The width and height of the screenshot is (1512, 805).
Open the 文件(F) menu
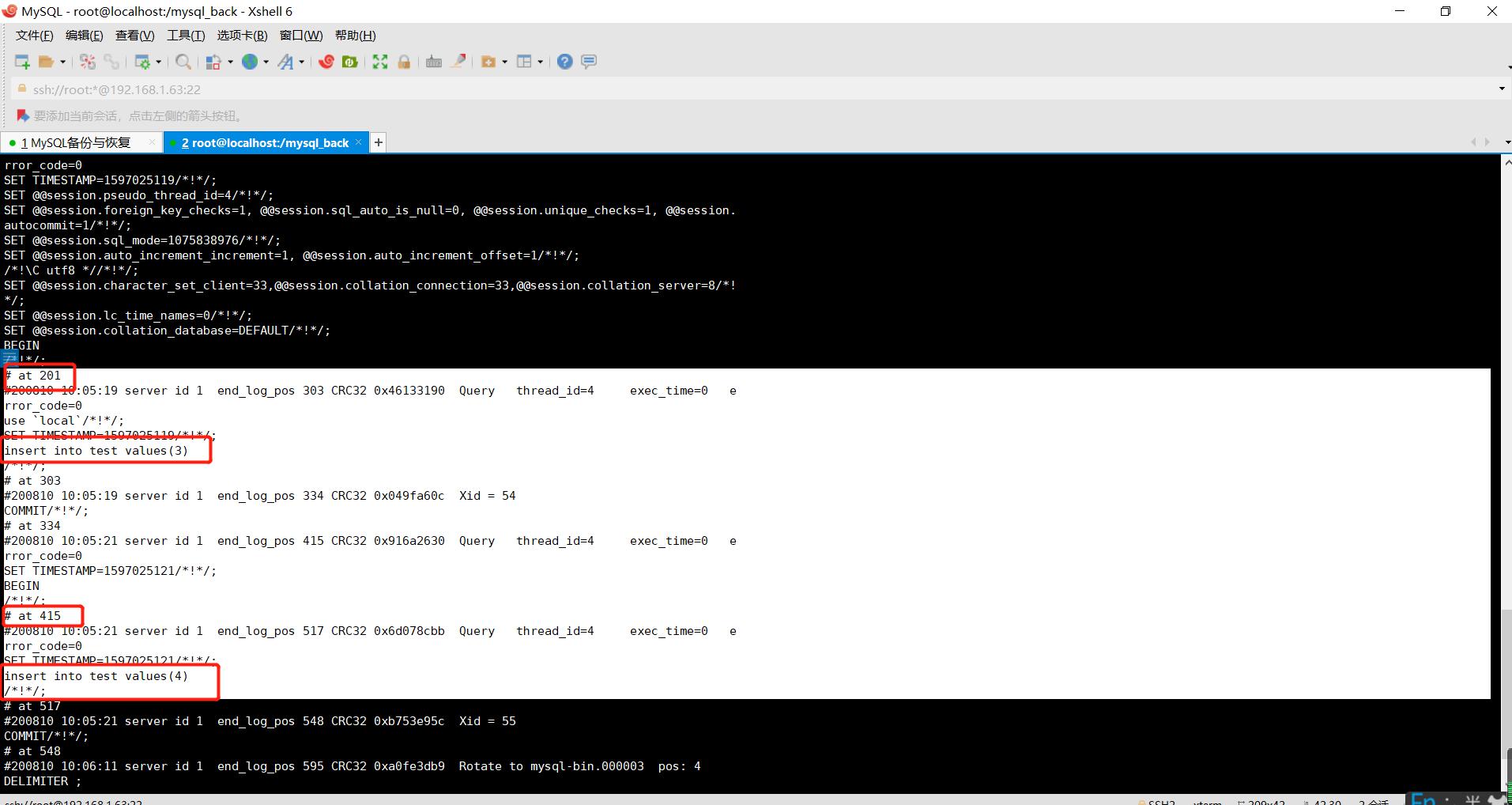coord(34,36)
